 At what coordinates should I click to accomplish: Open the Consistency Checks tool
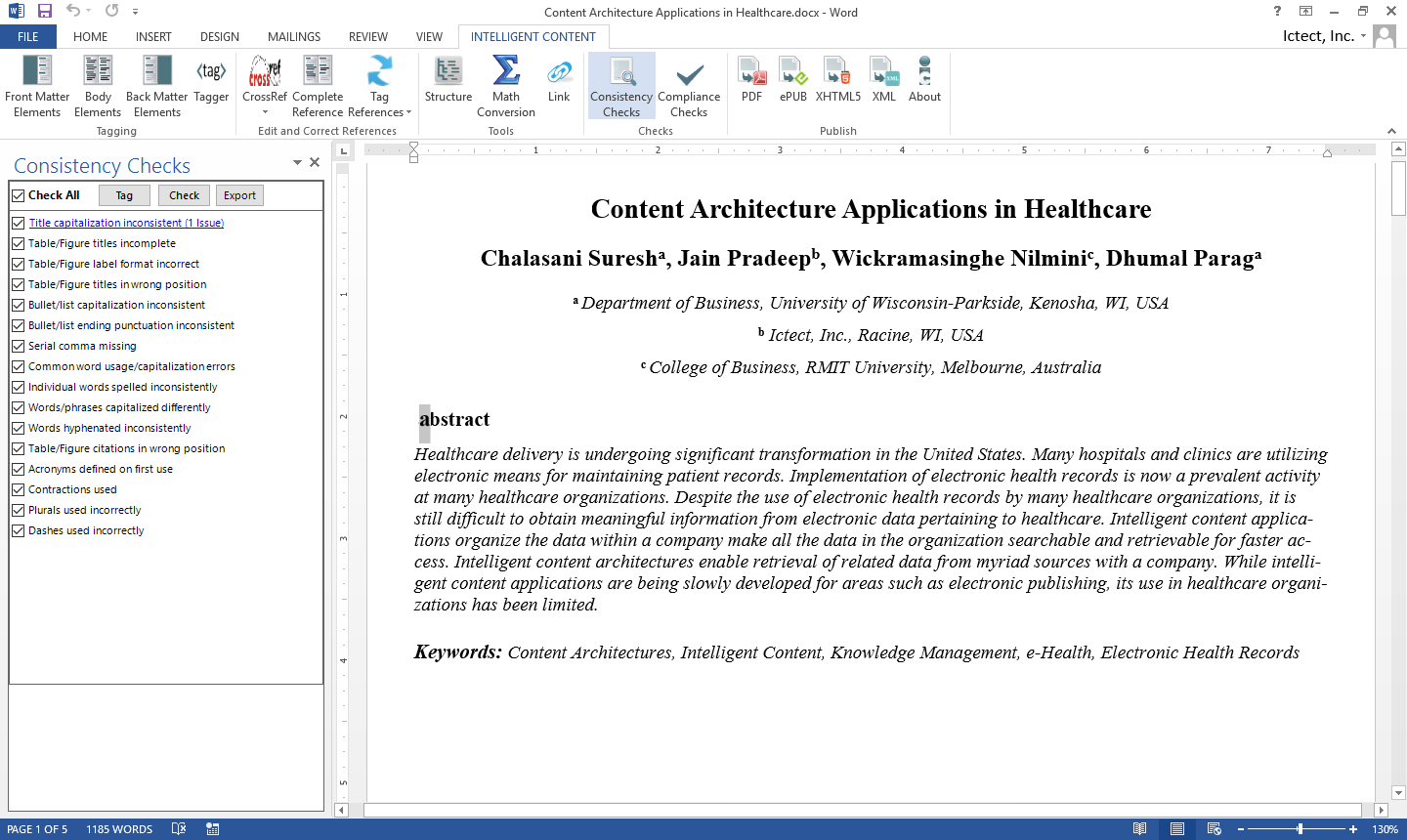click(x=621, y=86)
